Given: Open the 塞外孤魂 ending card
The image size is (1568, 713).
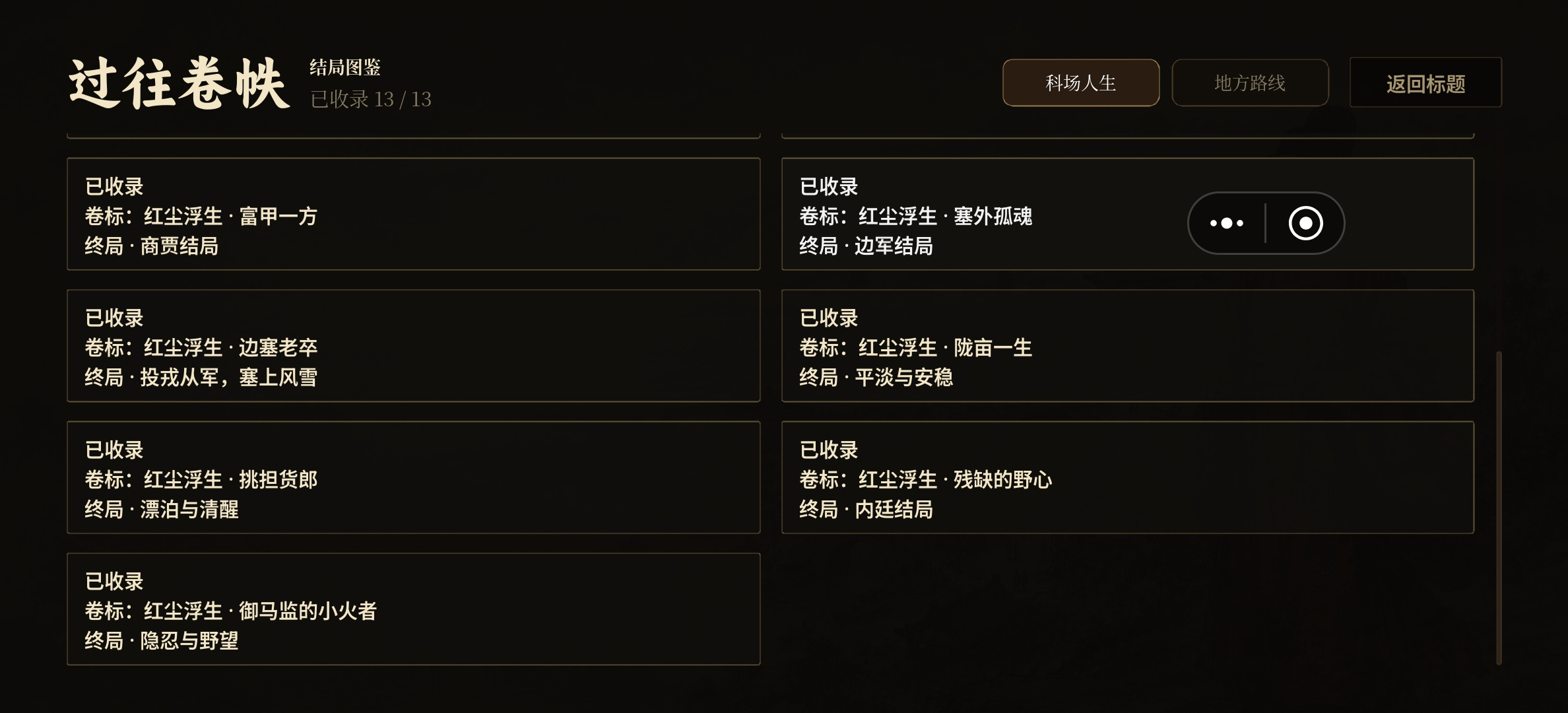Looking at the screenshot, I should tap(1128, 214).
